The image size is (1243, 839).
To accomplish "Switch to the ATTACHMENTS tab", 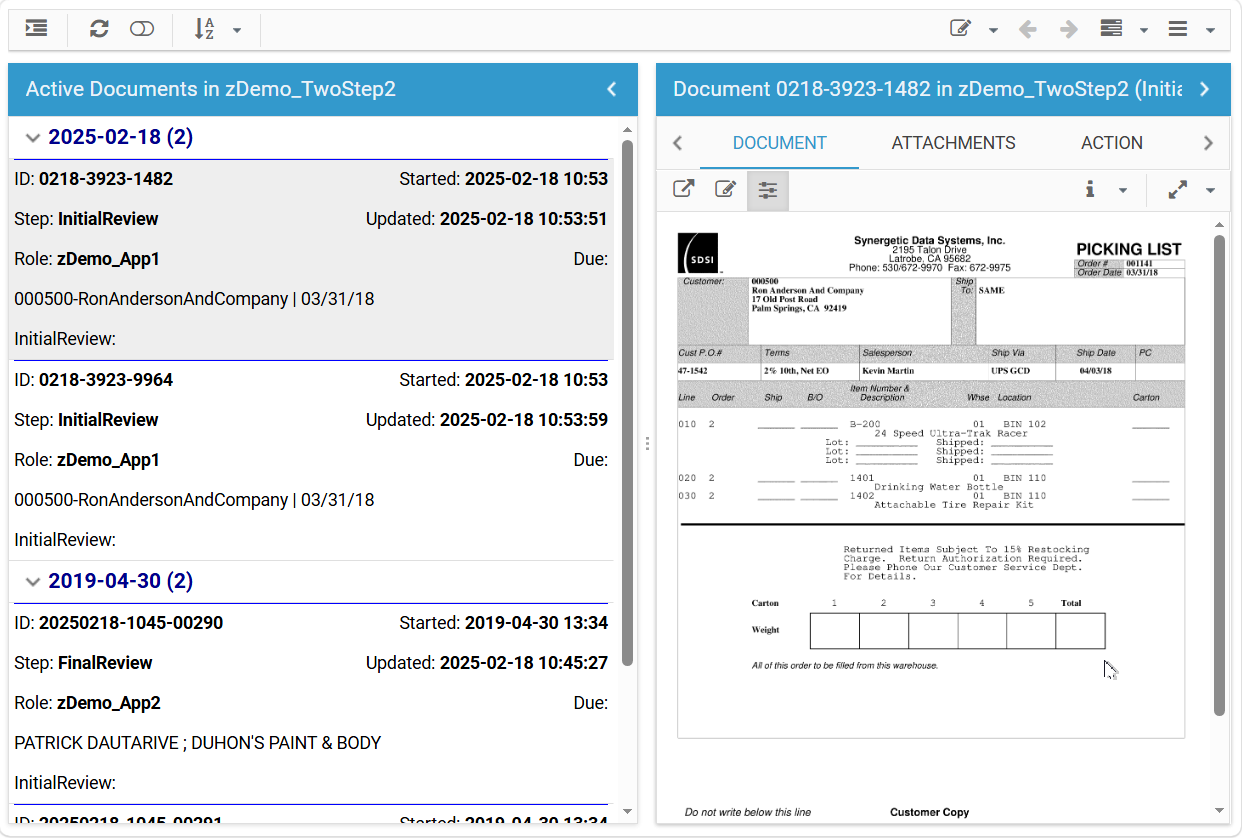I will 954,143.
